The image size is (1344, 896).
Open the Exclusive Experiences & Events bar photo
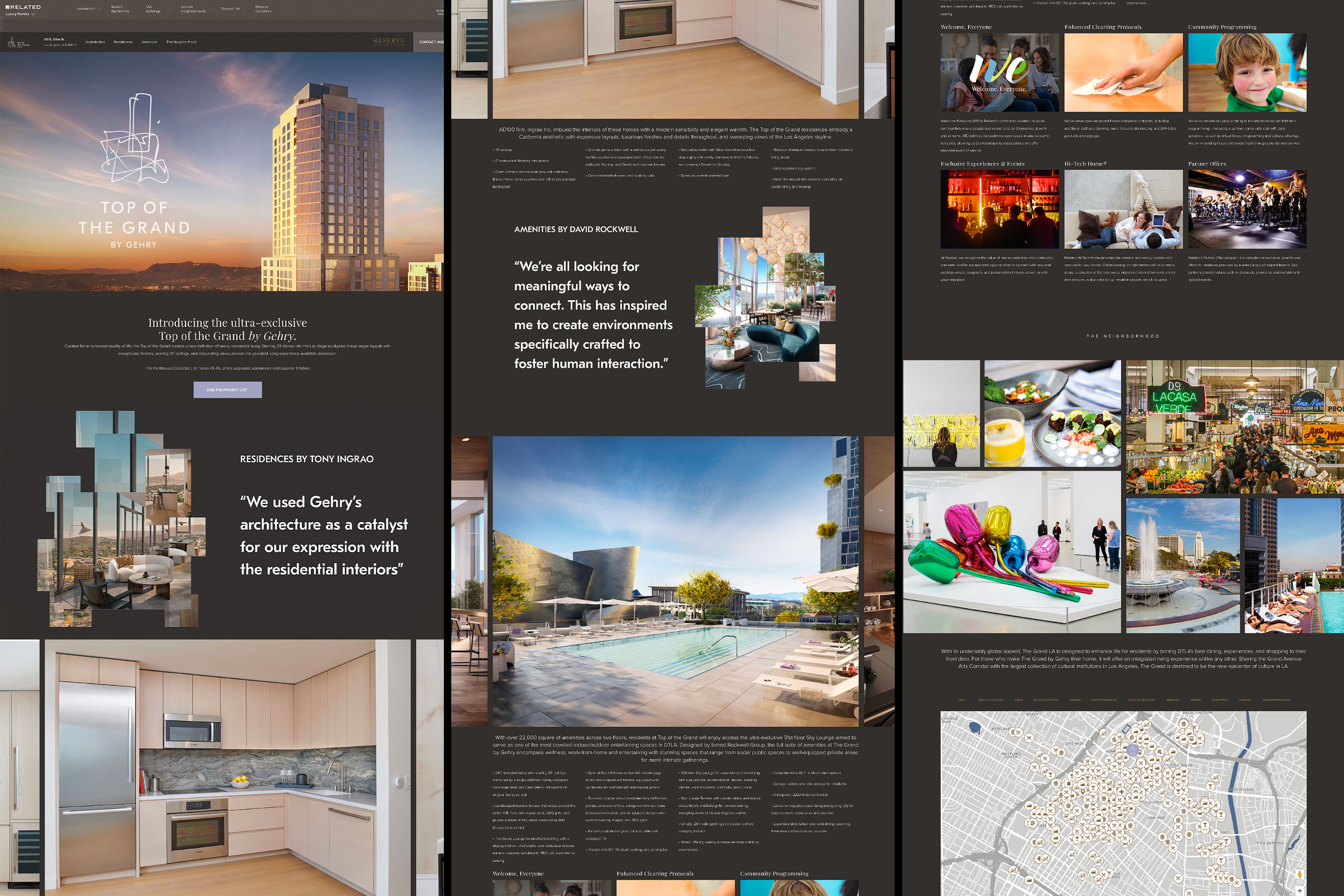pyautogui.click(x=999, y=209)
